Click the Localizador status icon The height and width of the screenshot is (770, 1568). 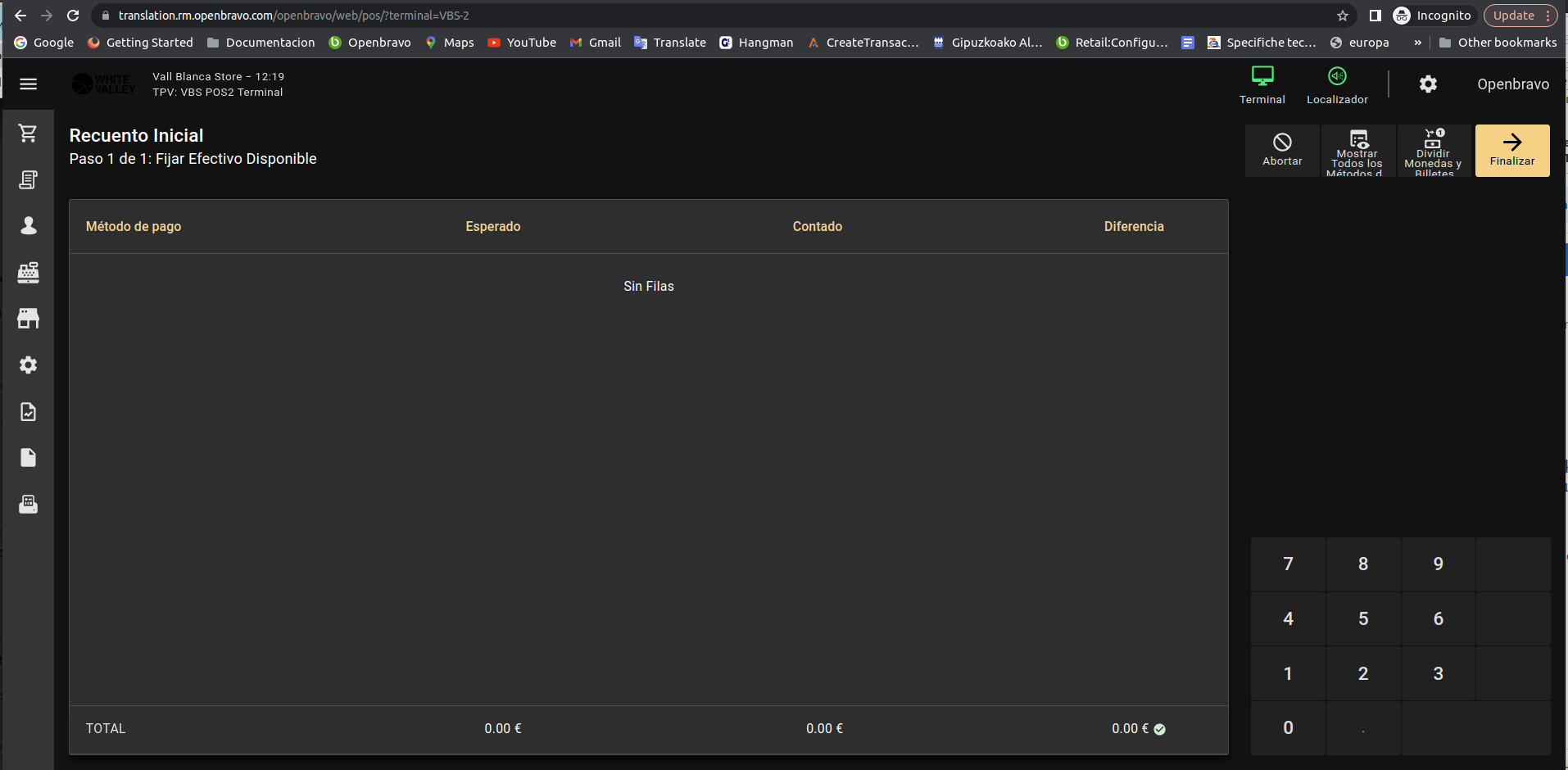(1337, 84)
